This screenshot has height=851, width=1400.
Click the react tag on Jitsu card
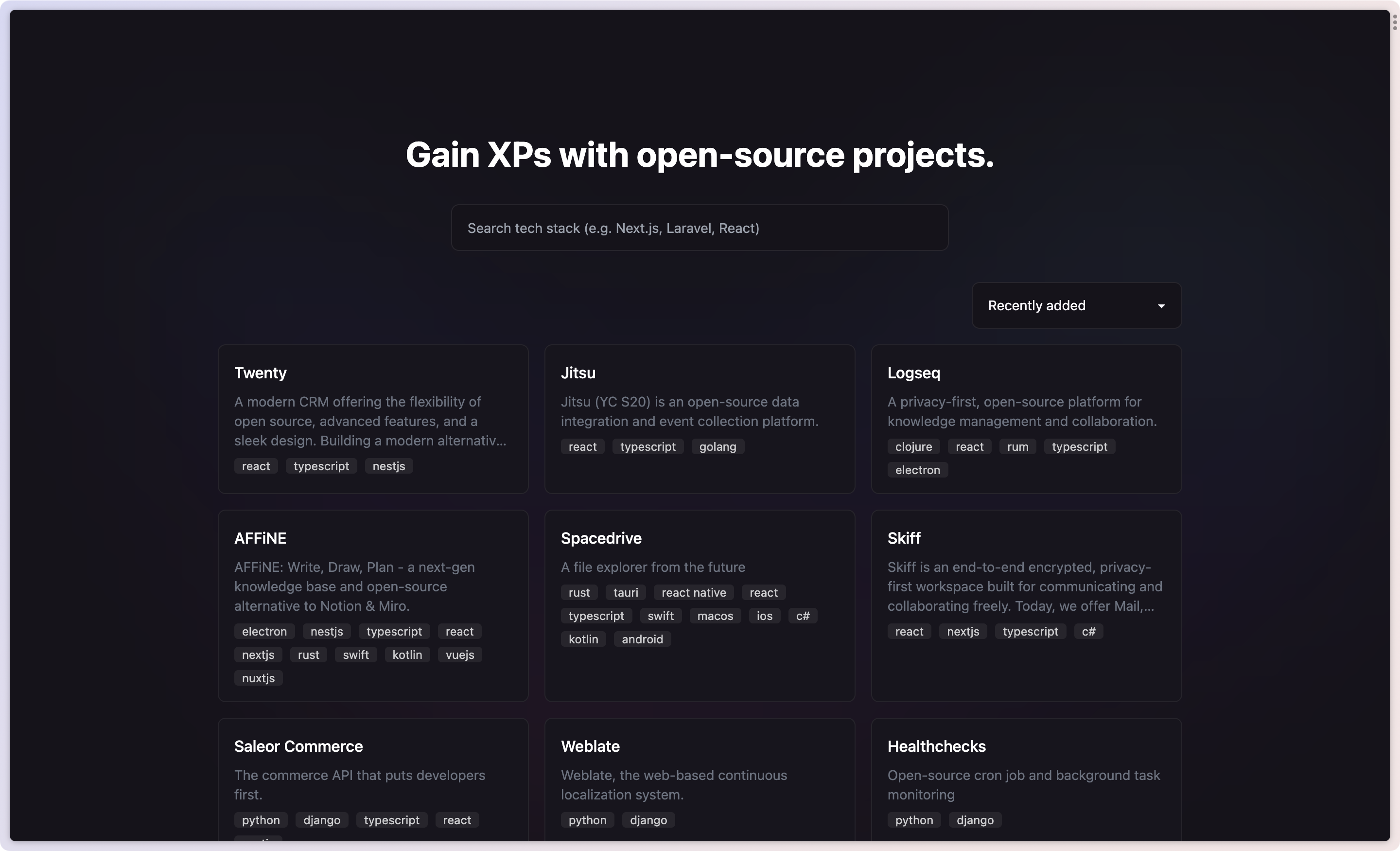tap(582, 447)
